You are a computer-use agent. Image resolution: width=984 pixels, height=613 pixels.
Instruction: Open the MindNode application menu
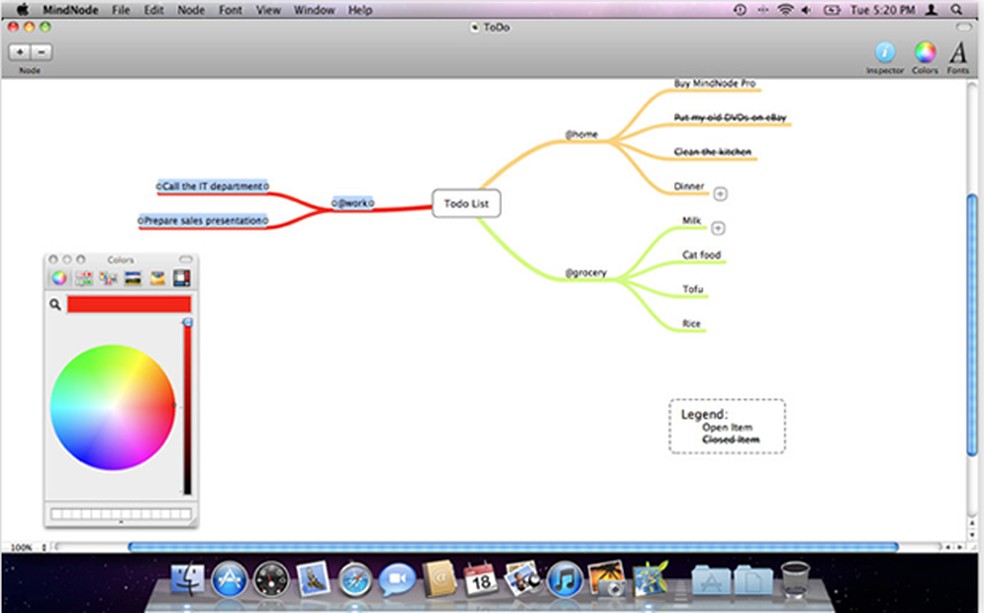coord(70,10)
